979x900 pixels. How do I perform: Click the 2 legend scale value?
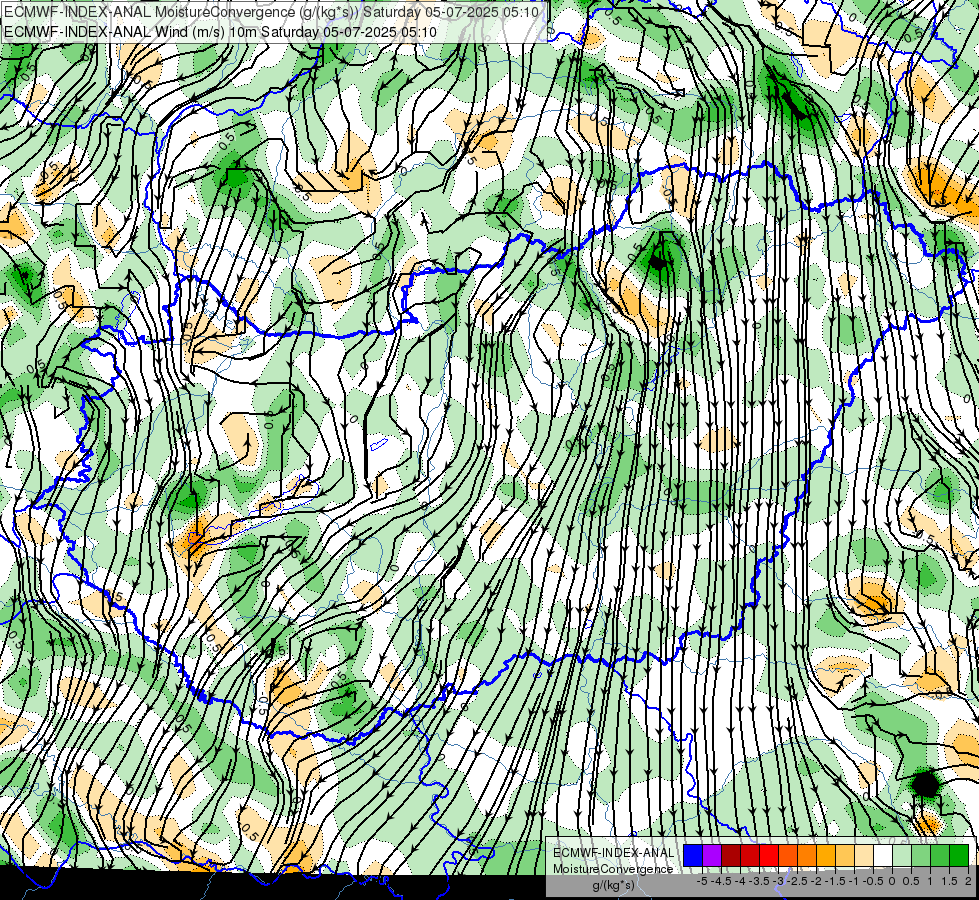tap(968, 881)
